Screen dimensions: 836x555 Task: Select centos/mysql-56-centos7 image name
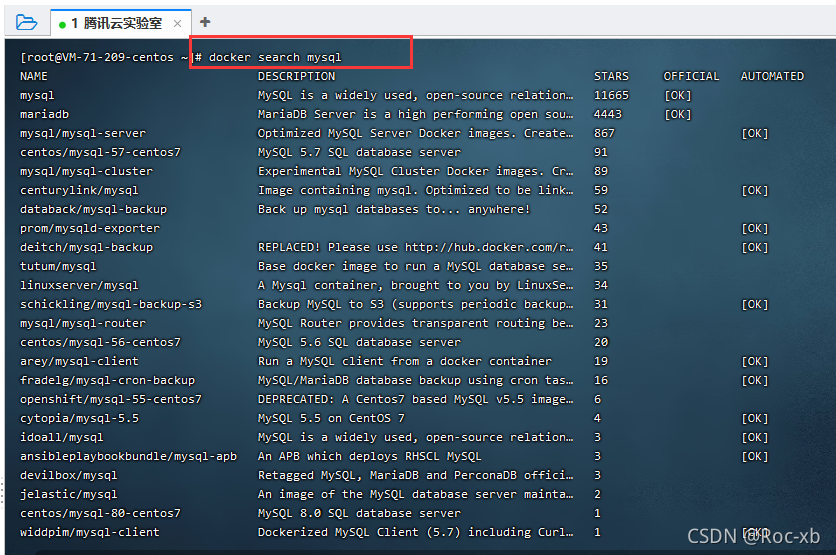coord(100,342)
